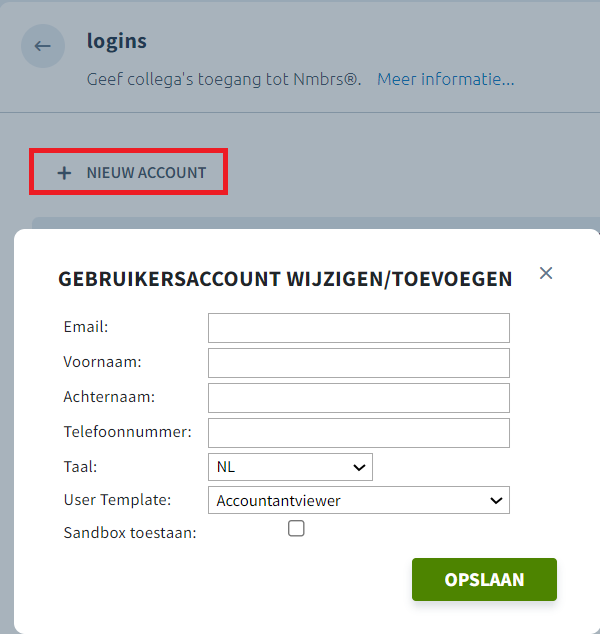Click the plus icon beside NIEUW ACCOUNT

(64, 173)
